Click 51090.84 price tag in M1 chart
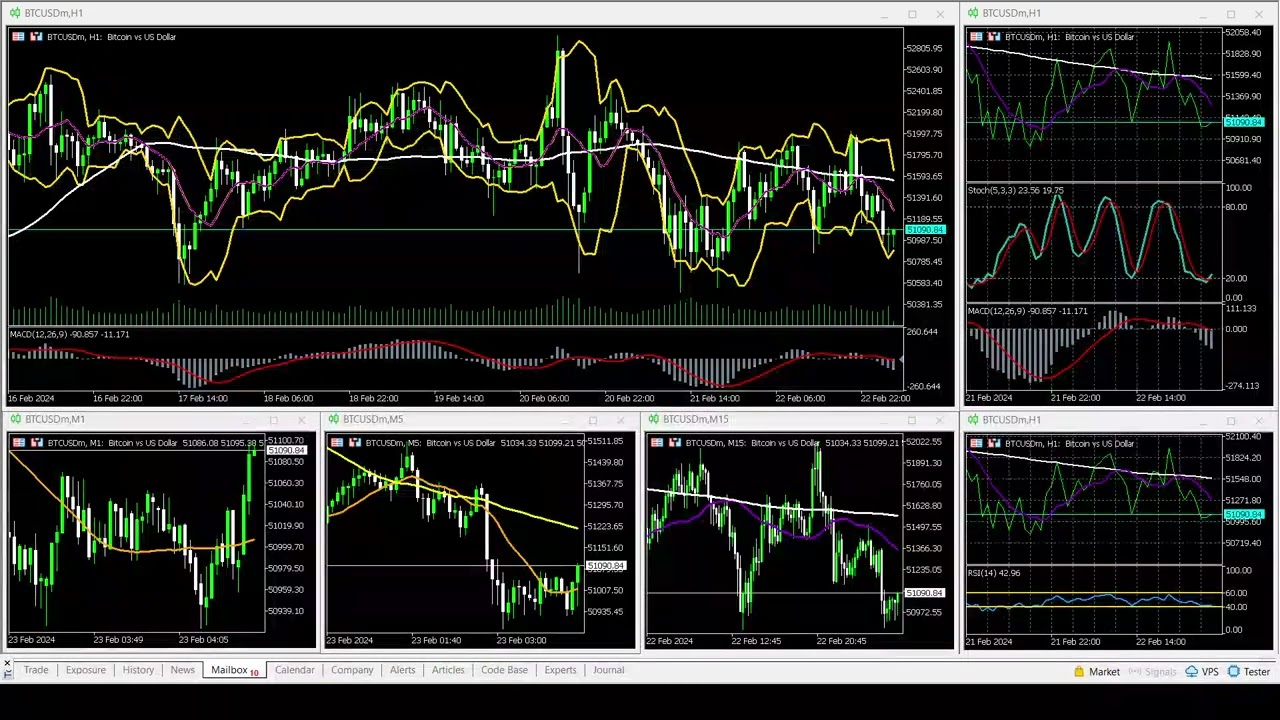The height and width of the screenshot is (720, 1280). coord(287,450)
